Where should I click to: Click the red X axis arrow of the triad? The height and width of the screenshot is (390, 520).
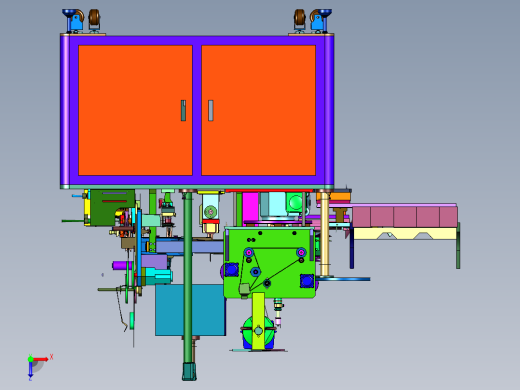41,359
